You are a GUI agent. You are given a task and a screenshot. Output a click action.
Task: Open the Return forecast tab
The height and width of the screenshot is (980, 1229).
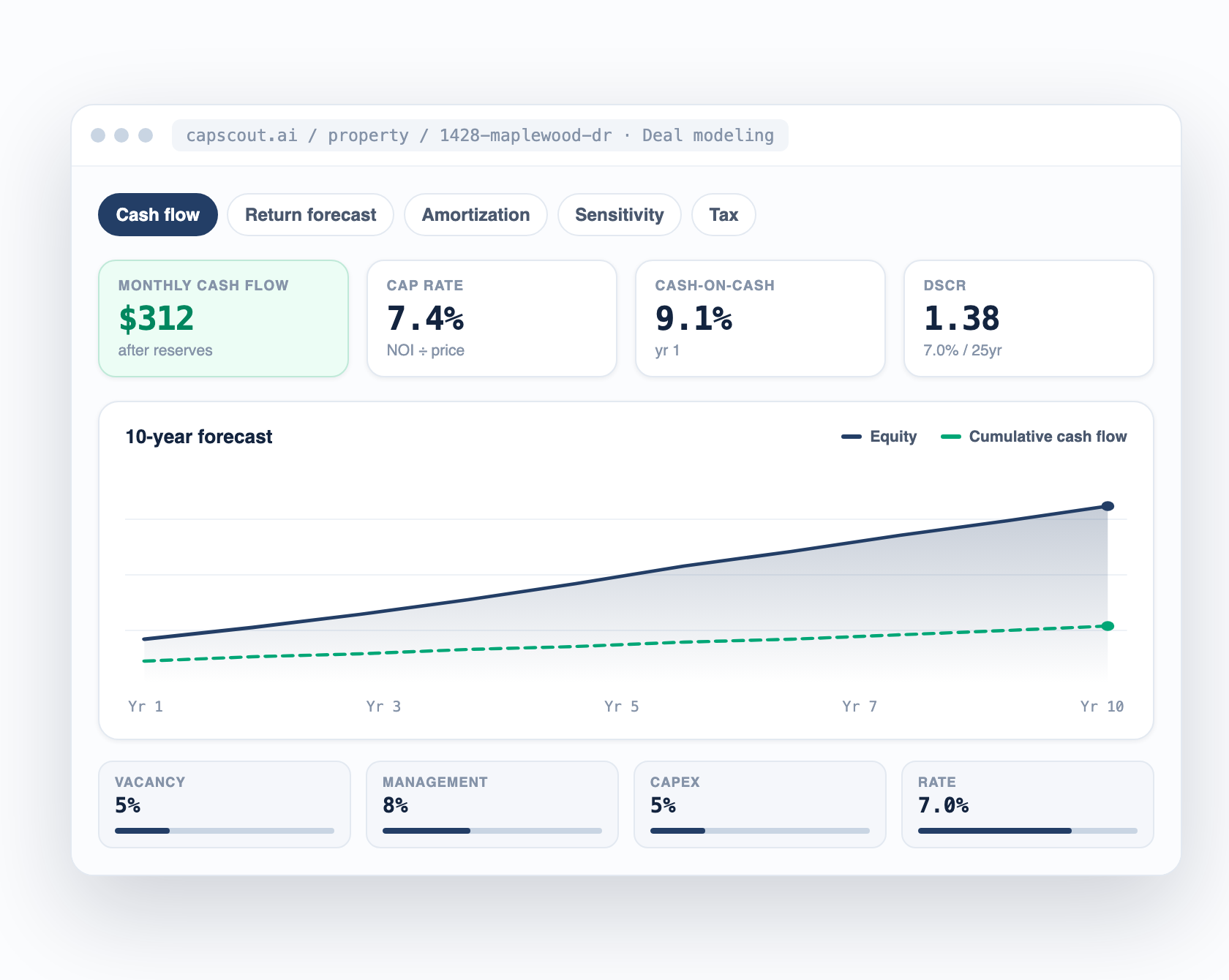(x=310, y=215)
